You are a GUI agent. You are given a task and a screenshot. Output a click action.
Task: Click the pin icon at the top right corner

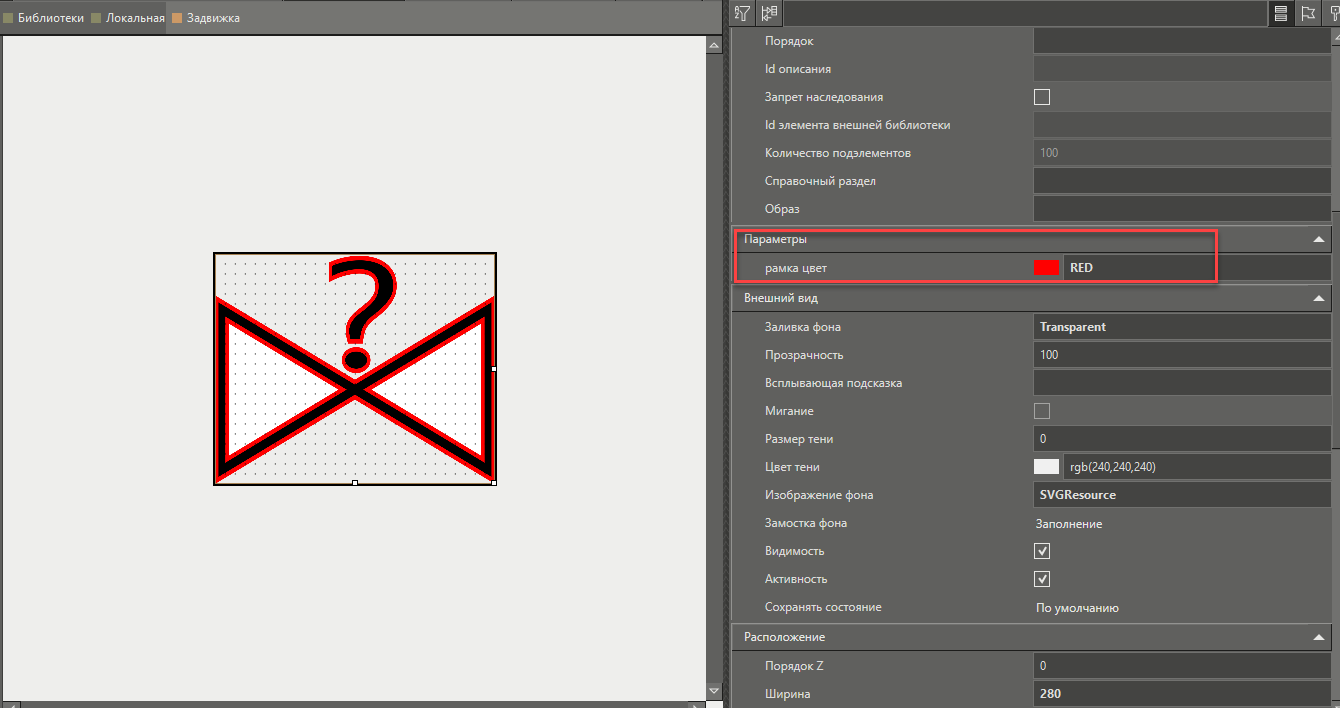coord(1334,13)
